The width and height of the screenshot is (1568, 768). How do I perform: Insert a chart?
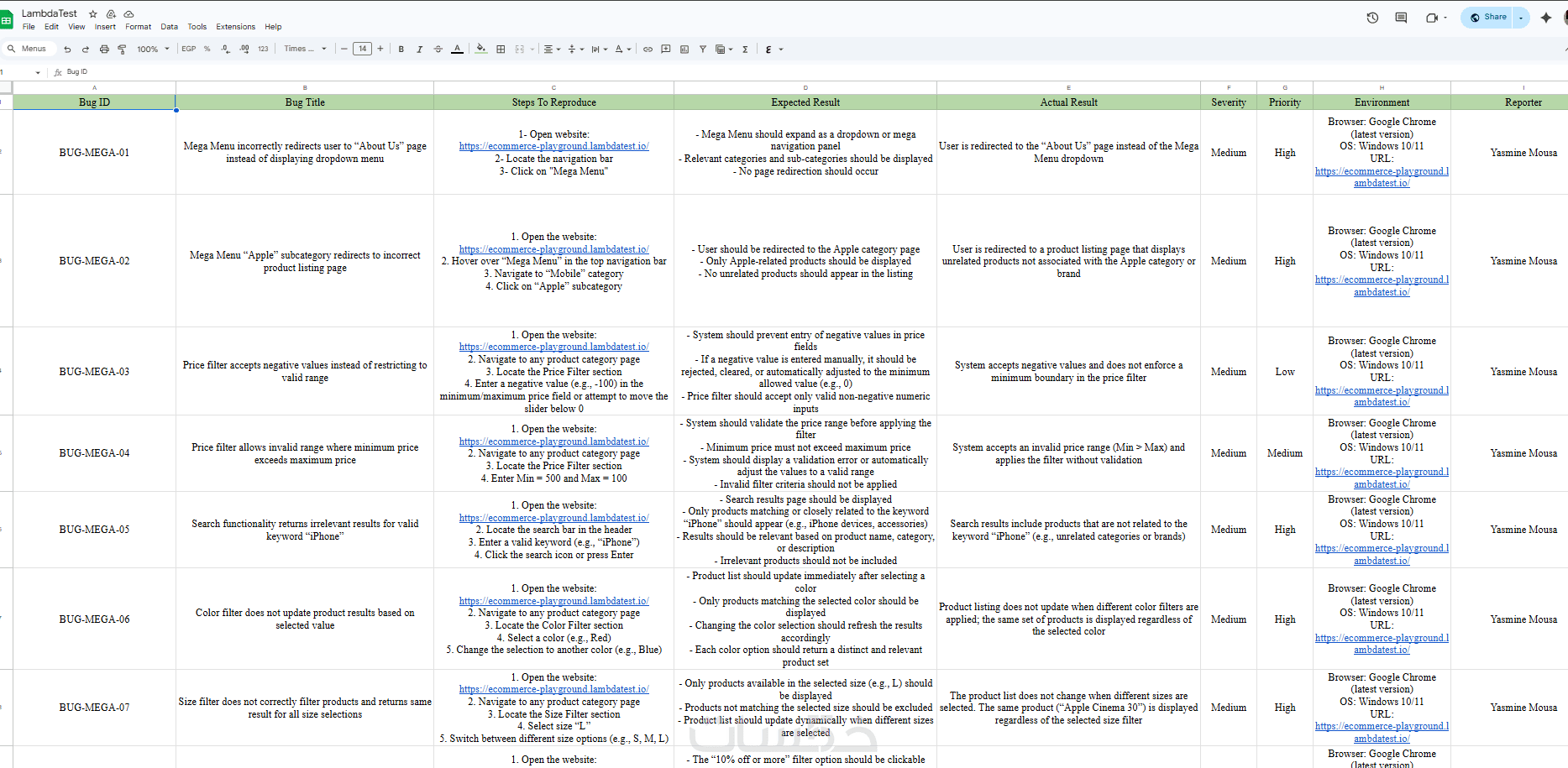[684, 50]
